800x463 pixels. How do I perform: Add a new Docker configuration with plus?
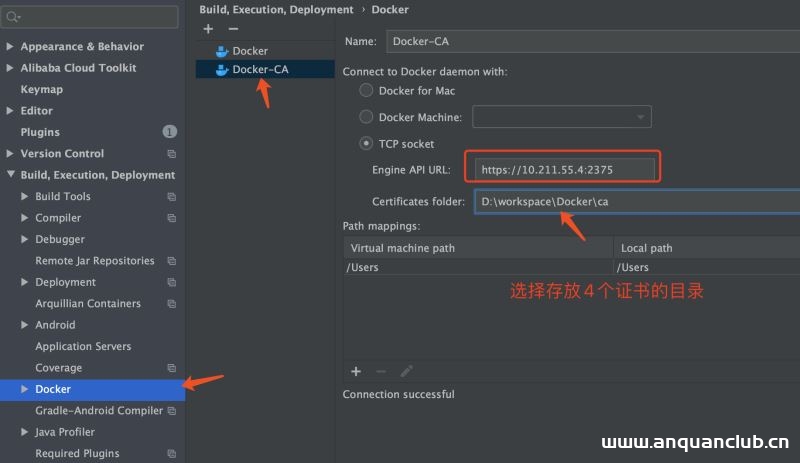point(208,29)
